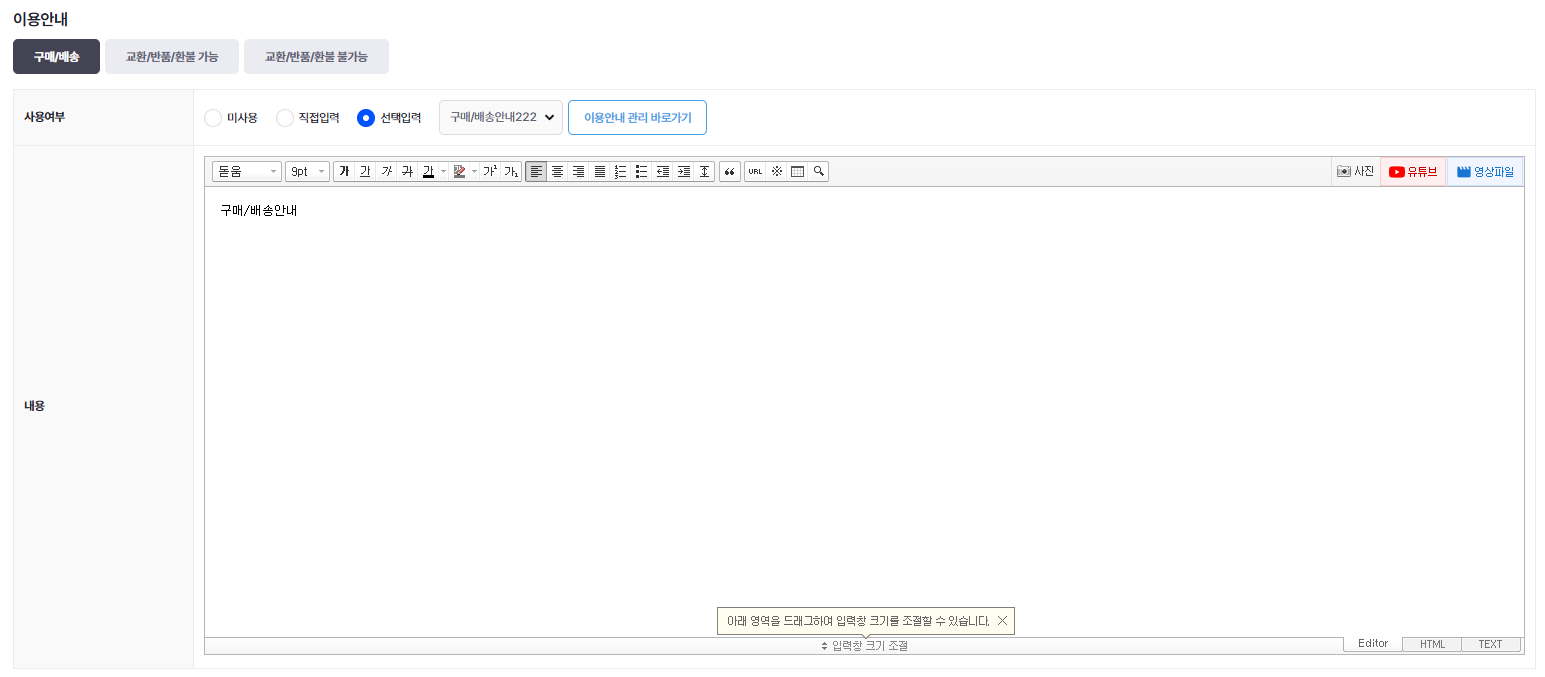This screenshot has width=1545, height=677.
Task: Insert a special character
Action: click(x=776, y=171)
